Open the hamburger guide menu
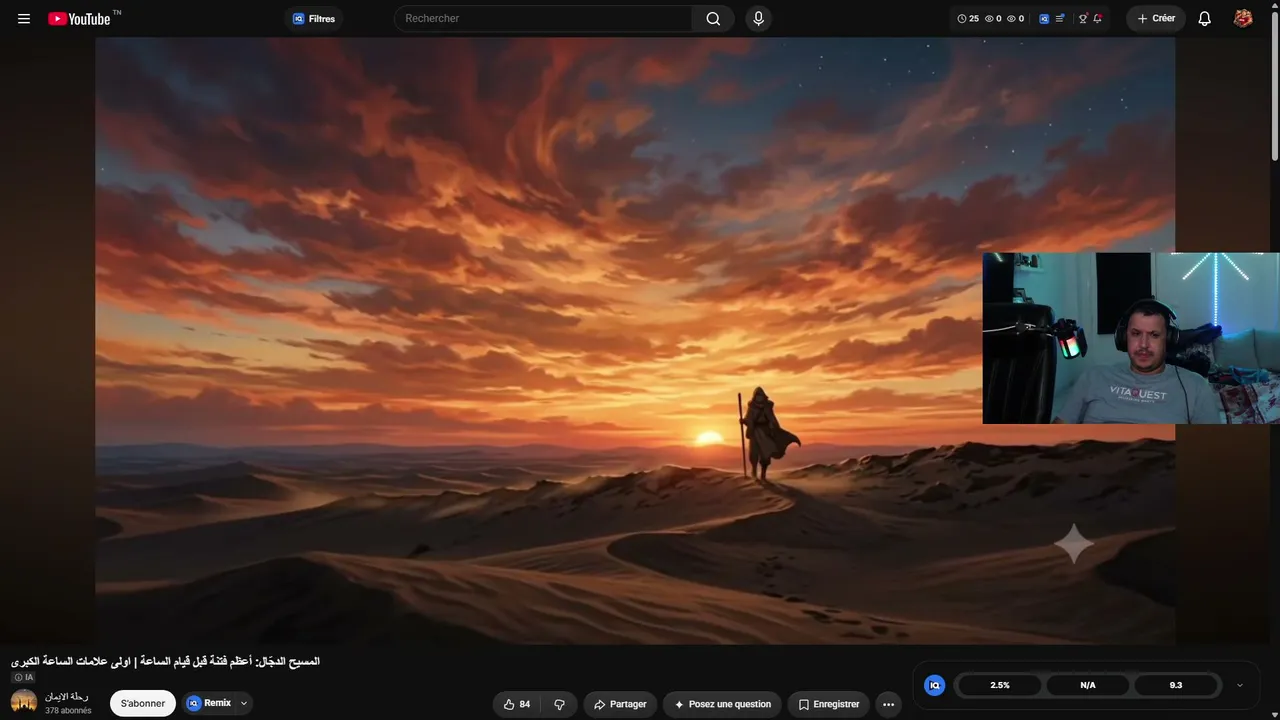This screenshot has height=720, width=1280. click(24, 19)
